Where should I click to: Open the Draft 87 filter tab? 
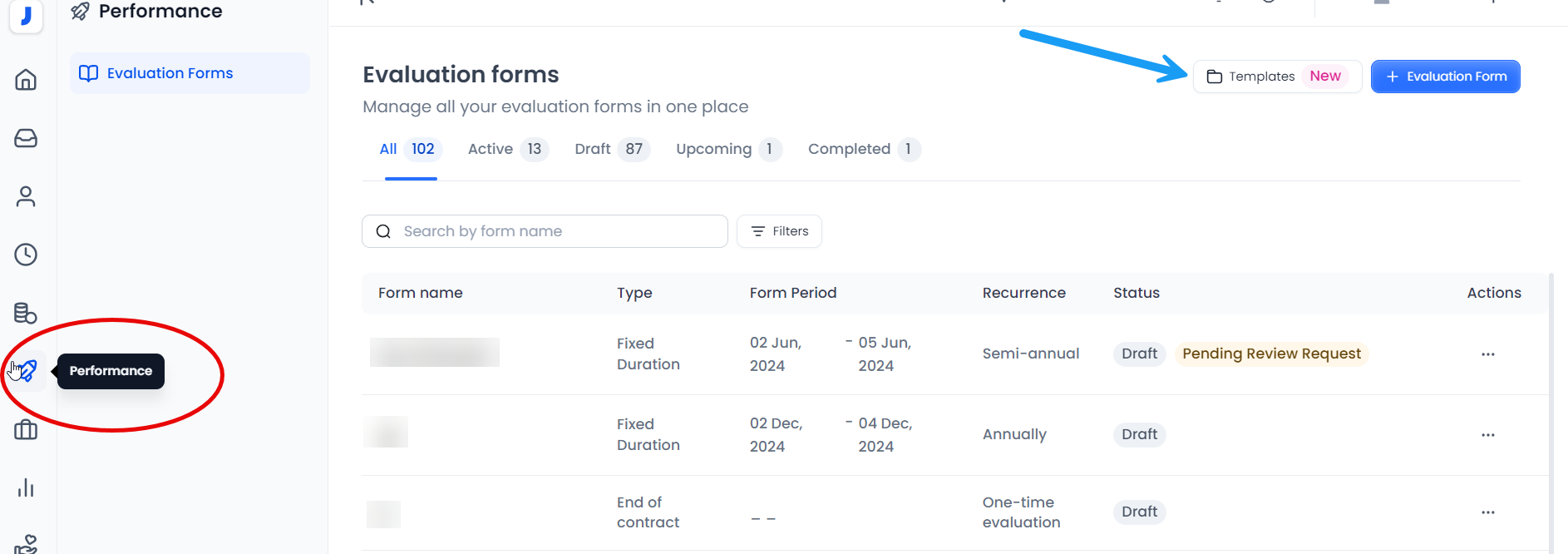[592, 149]
